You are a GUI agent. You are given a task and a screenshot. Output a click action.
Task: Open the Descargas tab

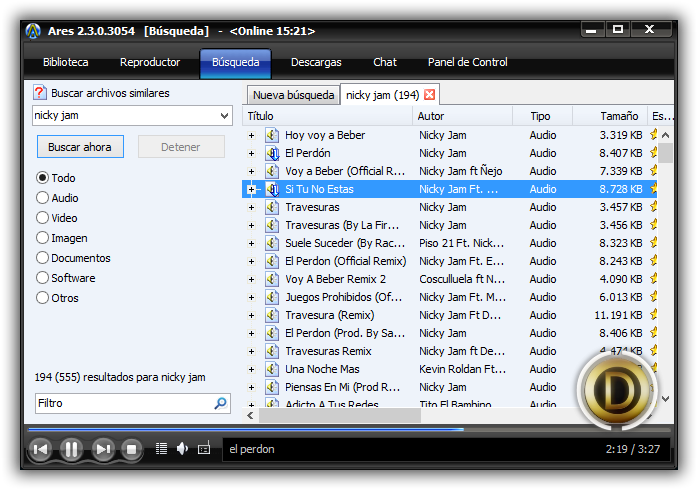[316, 62]
